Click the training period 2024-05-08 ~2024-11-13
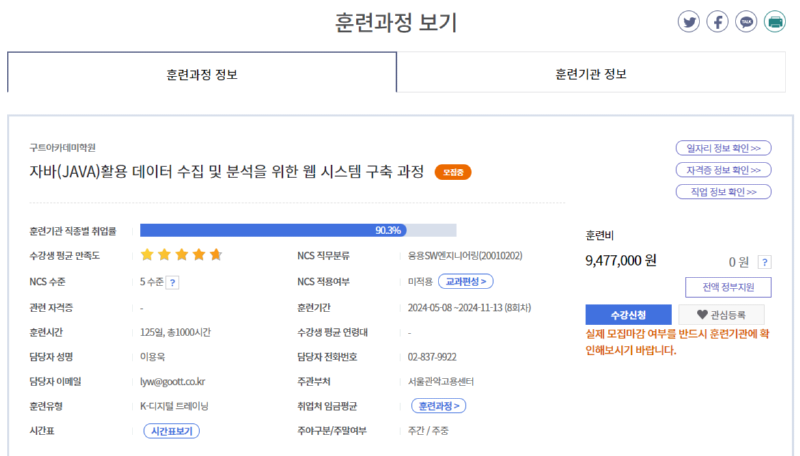The width and height of the screenshot is (800, 456). (469, 308)
